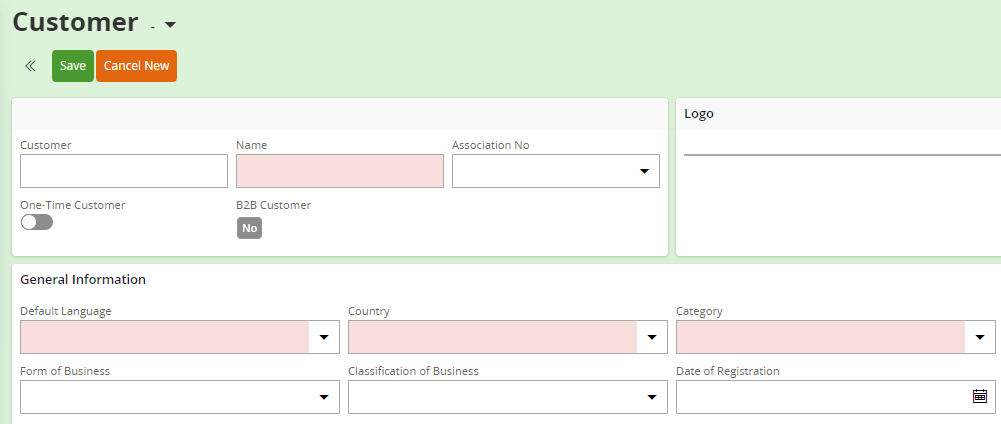This screenshot has width=1001, height=424.
Task: Click into the Customer ID field
Action: [124, 171]
